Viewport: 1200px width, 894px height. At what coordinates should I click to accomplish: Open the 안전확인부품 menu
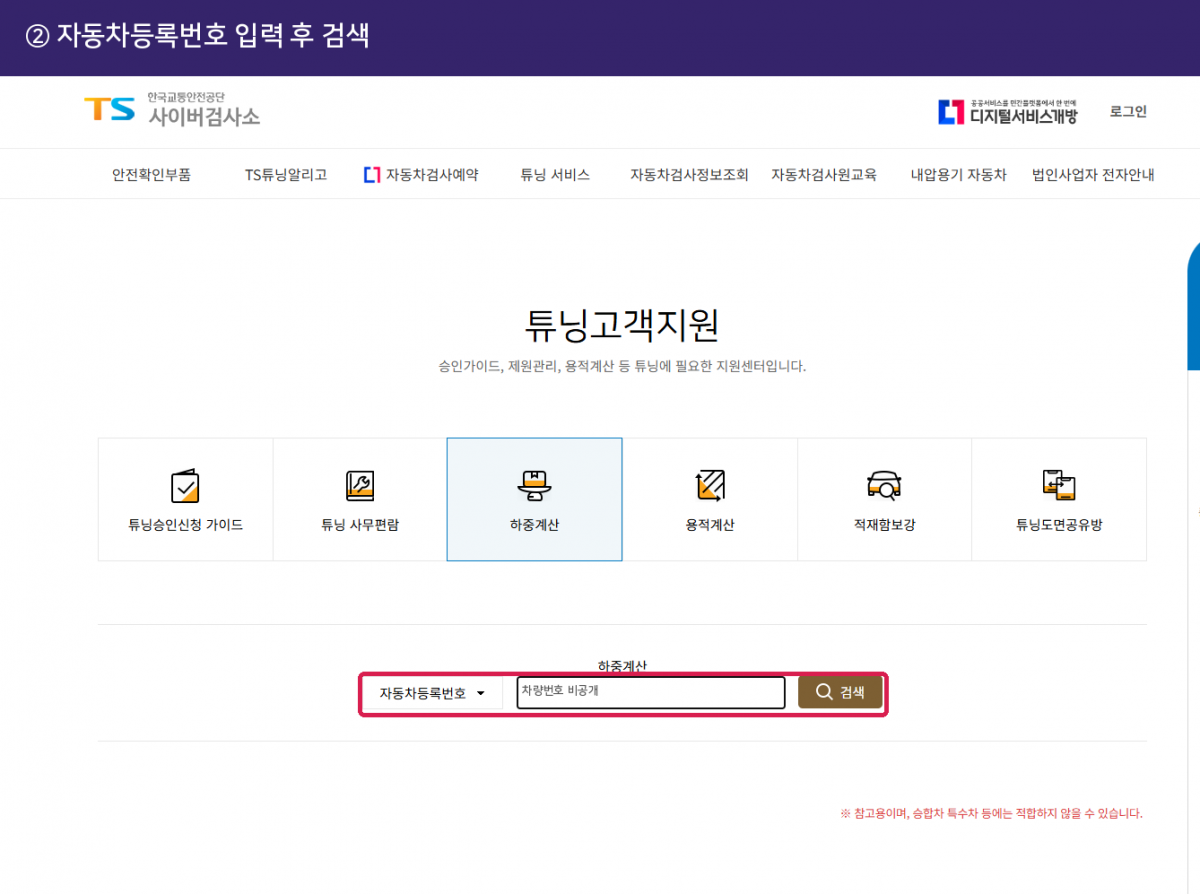pos(151,174)
